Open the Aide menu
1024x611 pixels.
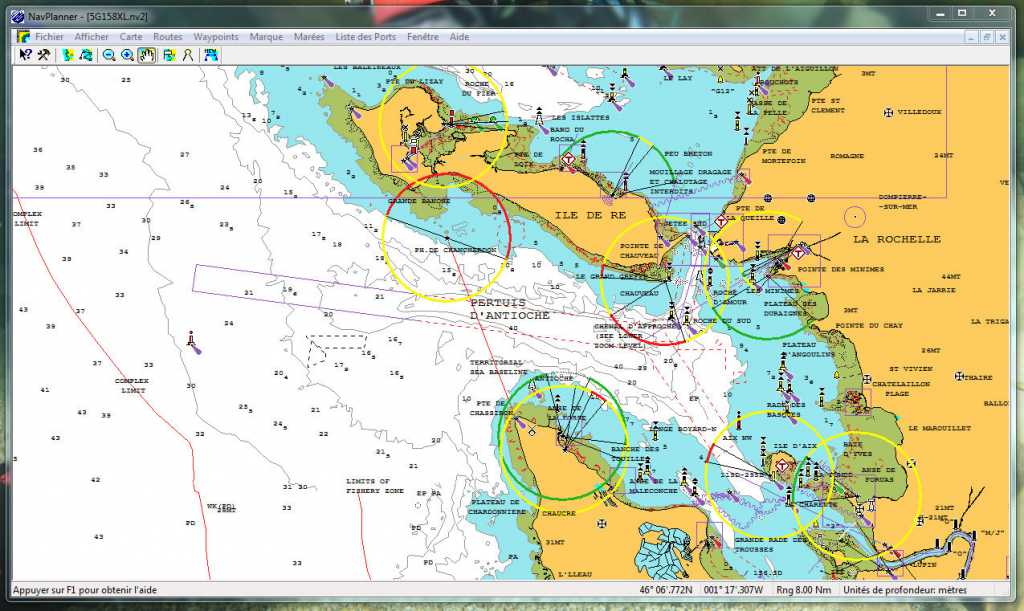point(459,37)
